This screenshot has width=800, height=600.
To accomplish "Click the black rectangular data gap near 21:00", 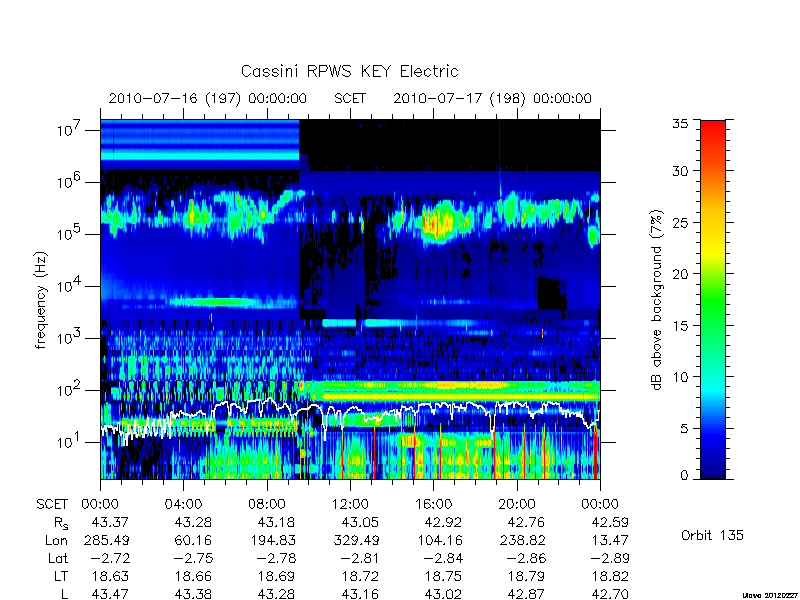I will coord(552,293).
